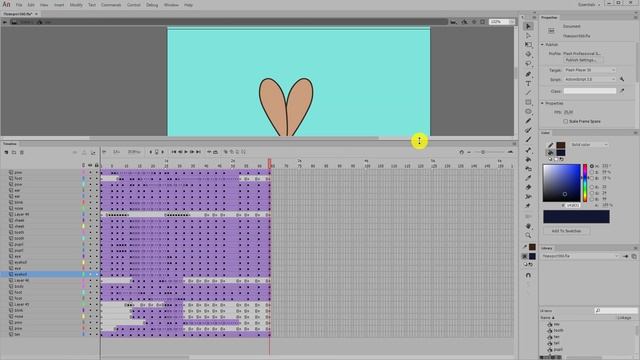The image size is (640, 360).
Task: Switch to the Library panel tab
Action: coord(547,248)
